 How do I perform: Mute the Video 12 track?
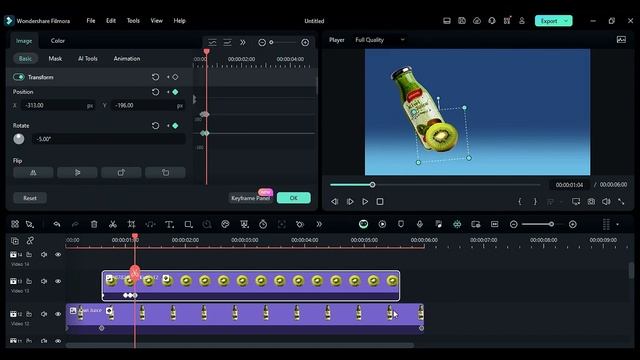point(44,314)
